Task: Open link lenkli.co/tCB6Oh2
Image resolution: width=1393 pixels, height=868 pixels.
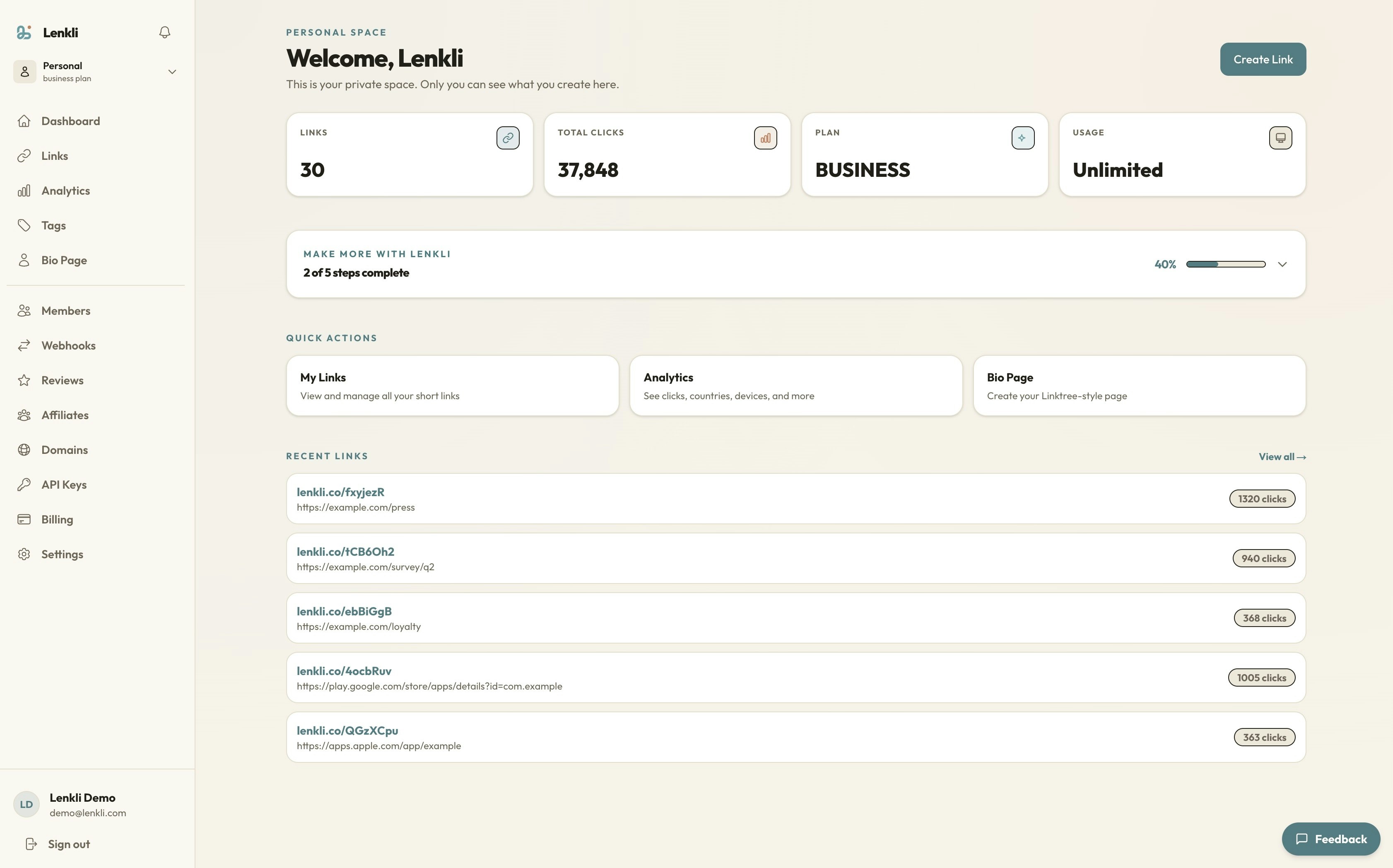Action: [x=345, y=552]
